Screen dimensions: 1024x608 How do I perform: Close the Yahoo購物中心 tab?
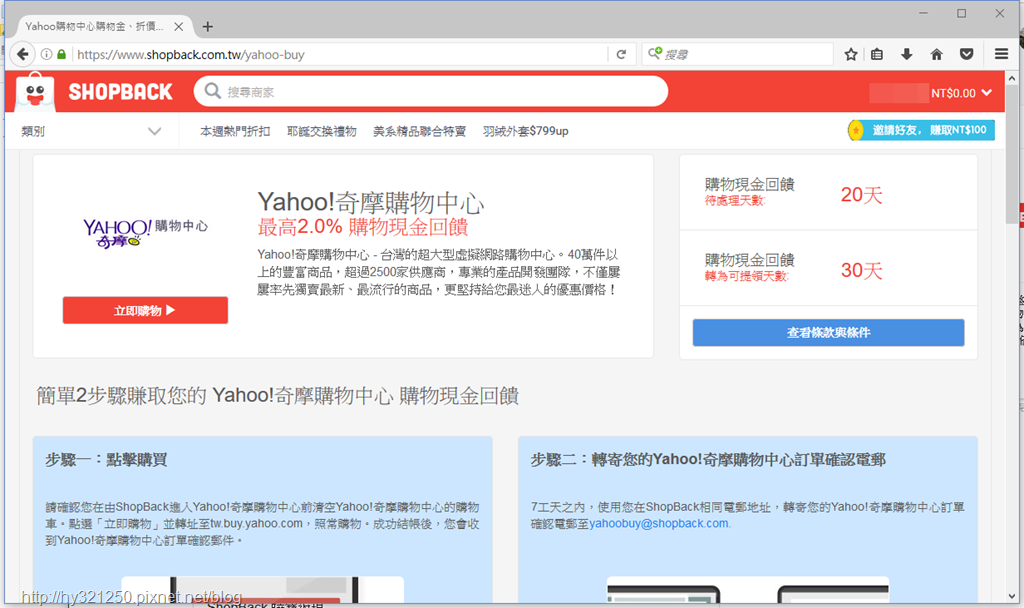pos(178,27)
